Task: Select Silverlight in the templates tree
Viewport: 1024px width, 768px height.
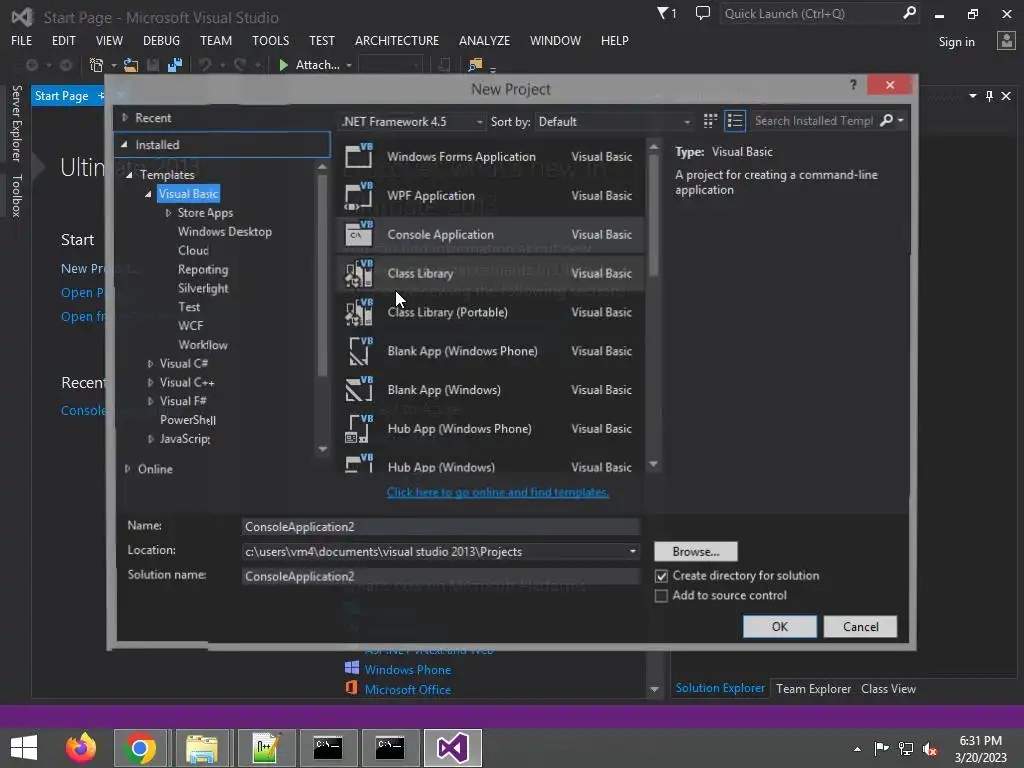Action: pos(203,289)
